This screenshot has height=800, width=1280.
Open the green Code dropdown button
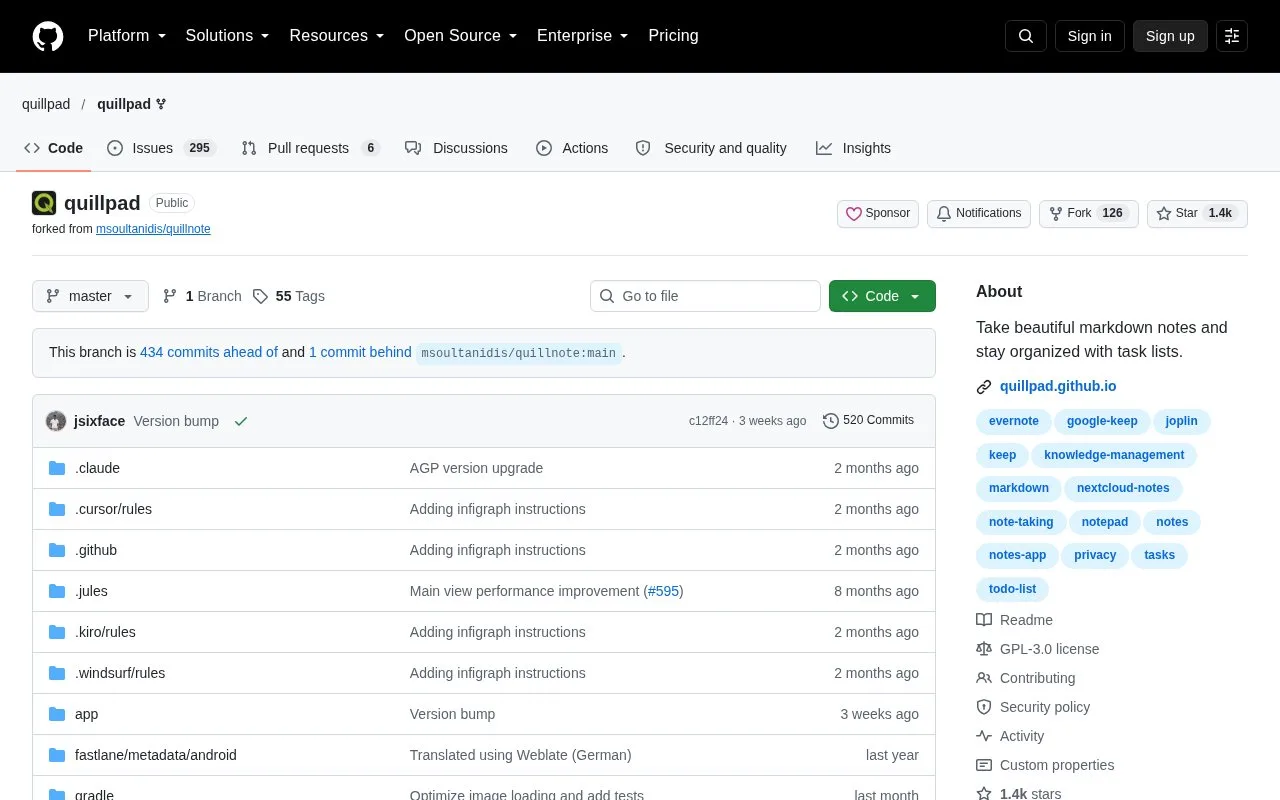[882, 296]
